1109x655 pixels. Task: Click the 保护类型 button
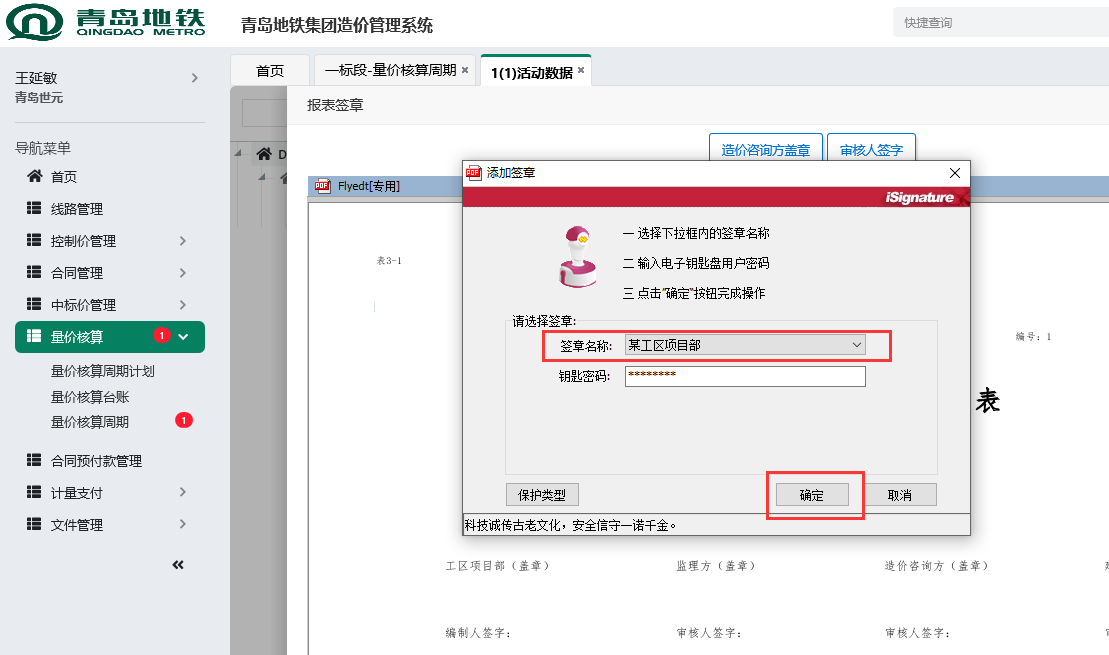542,495
